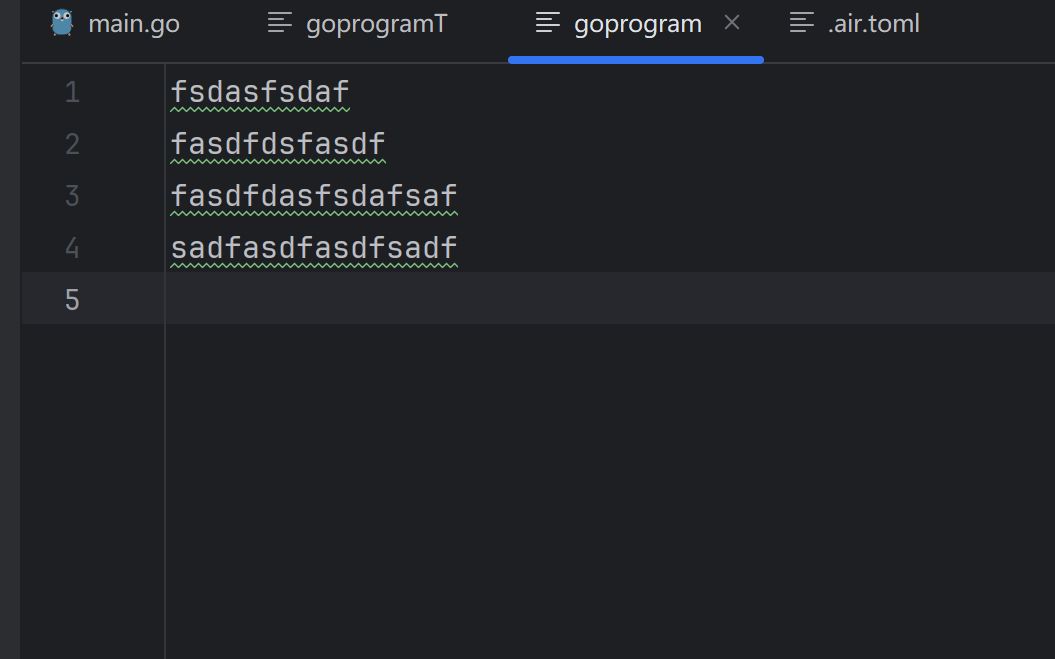Click the empty highlighted line 5 in the editor
Image resolution: width=1055 pixels, height=659 pixels.
(x=600, y=299)
